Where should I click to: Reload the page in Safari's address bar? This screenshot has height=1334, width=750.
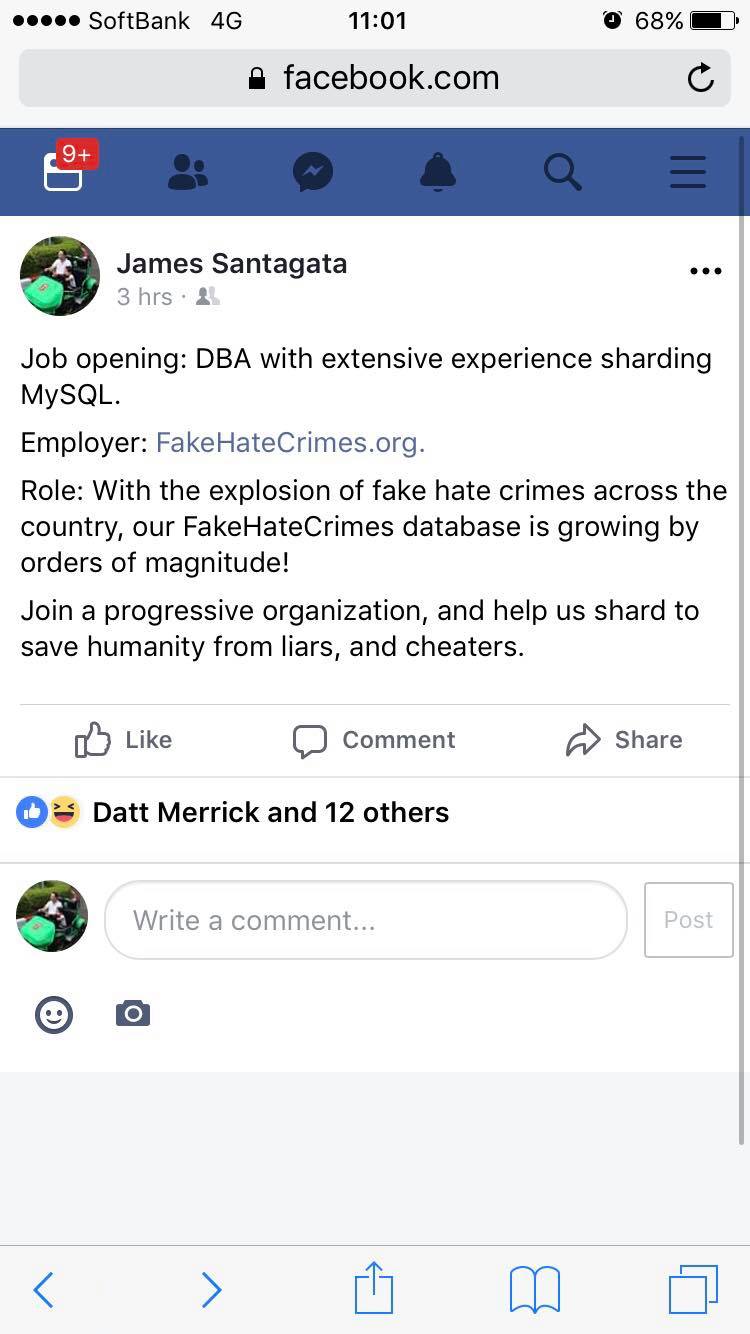pos(701,78)
